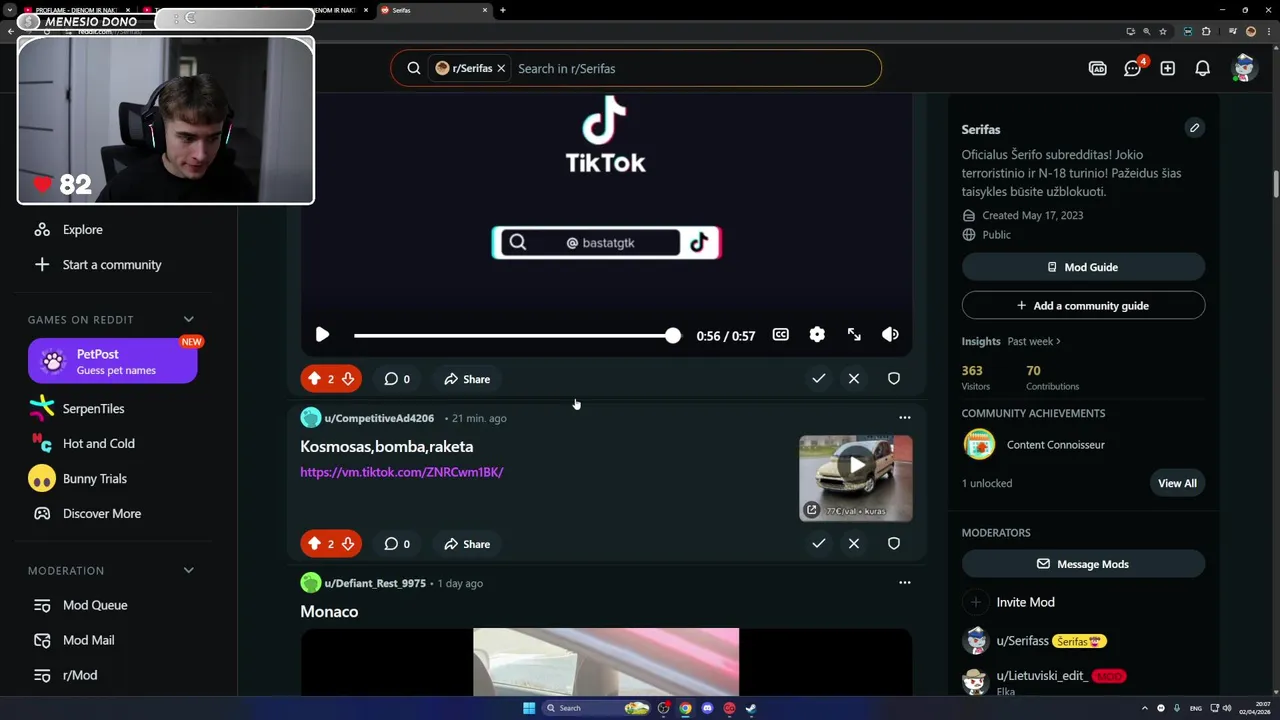Enter fullscreen on the video player
1280x720 pixels.
click(854, 335)
